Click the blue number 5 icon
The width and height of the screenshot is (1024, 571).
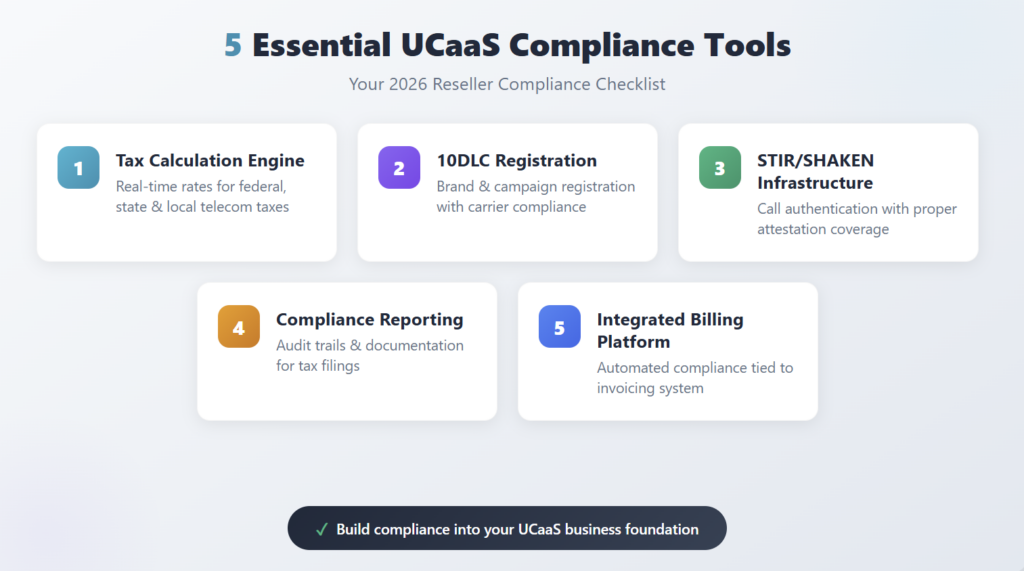pyautogui.click(x=559, y=327)
